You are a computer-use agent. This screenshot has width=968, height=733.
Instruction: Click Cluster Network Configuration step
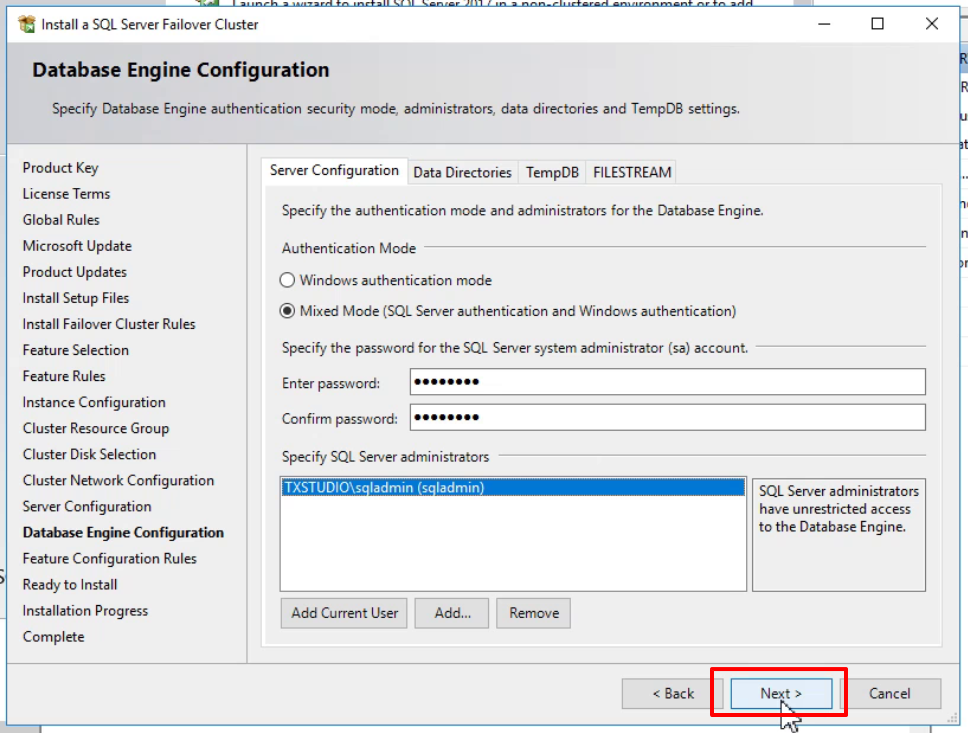(119, 480)
